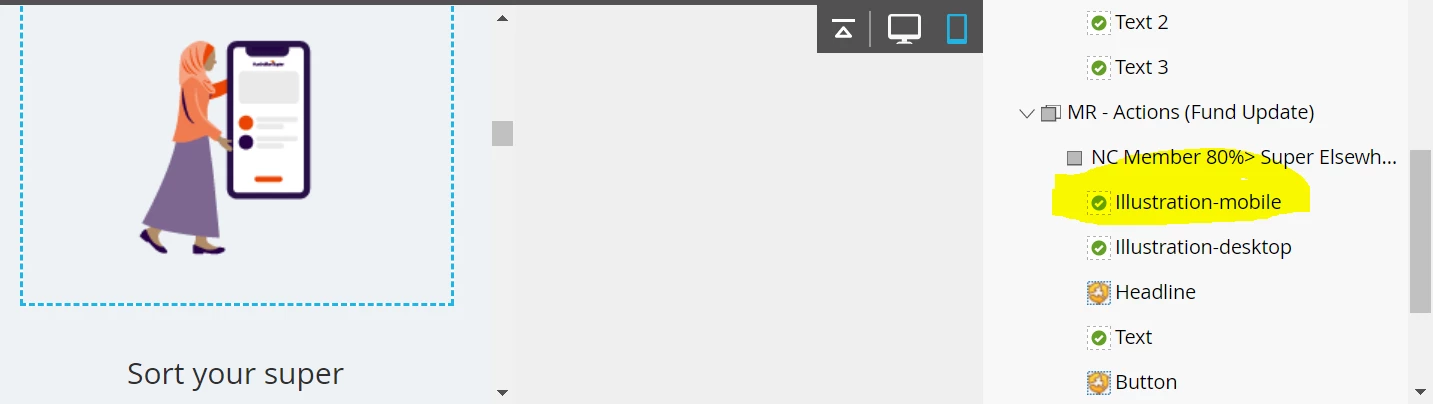Click the status icon next to Headline
Screen dimensions: 1433x404
pyautogui.click(x=1099, y=292)
